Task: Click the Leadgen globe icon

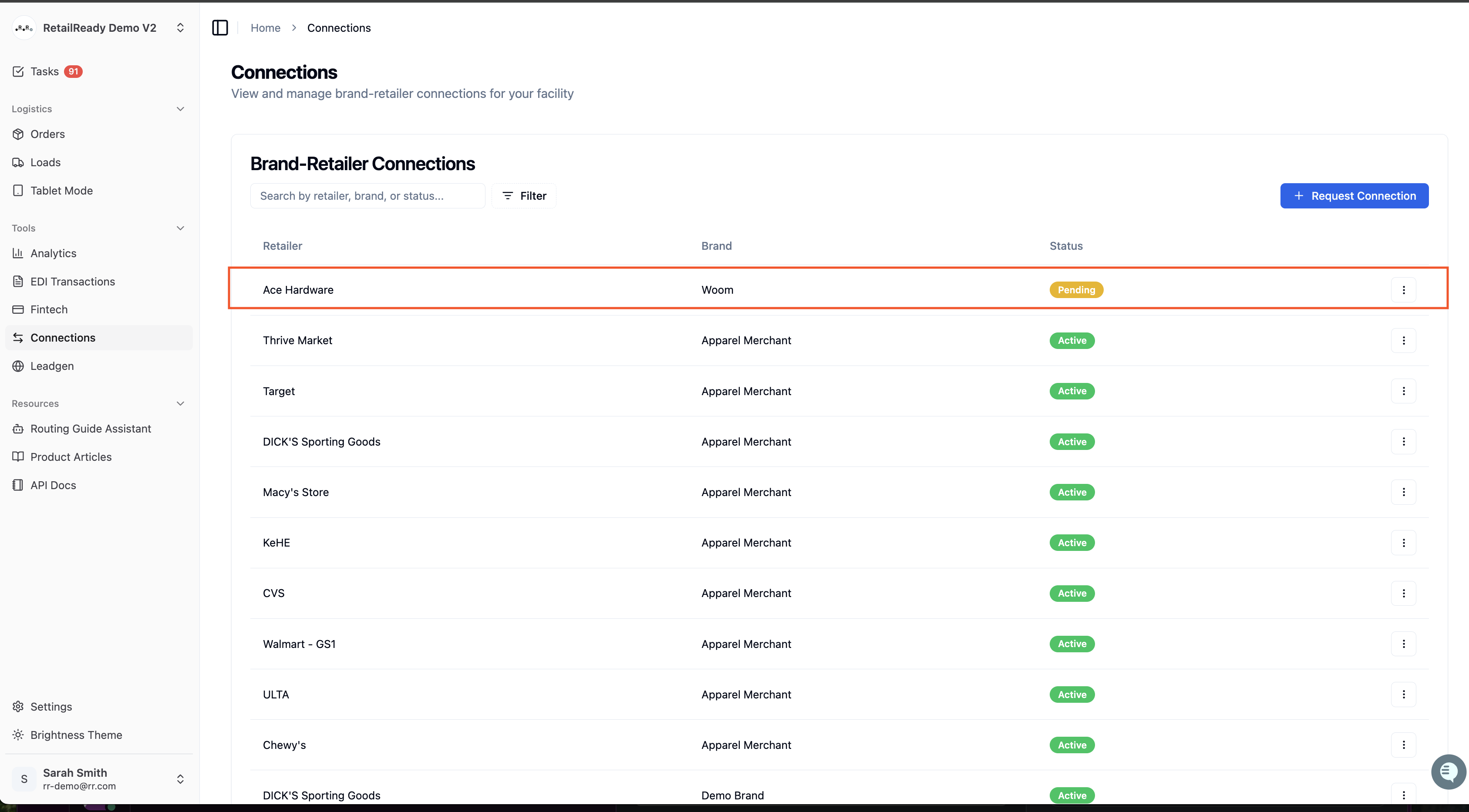Action: (18, 366)
